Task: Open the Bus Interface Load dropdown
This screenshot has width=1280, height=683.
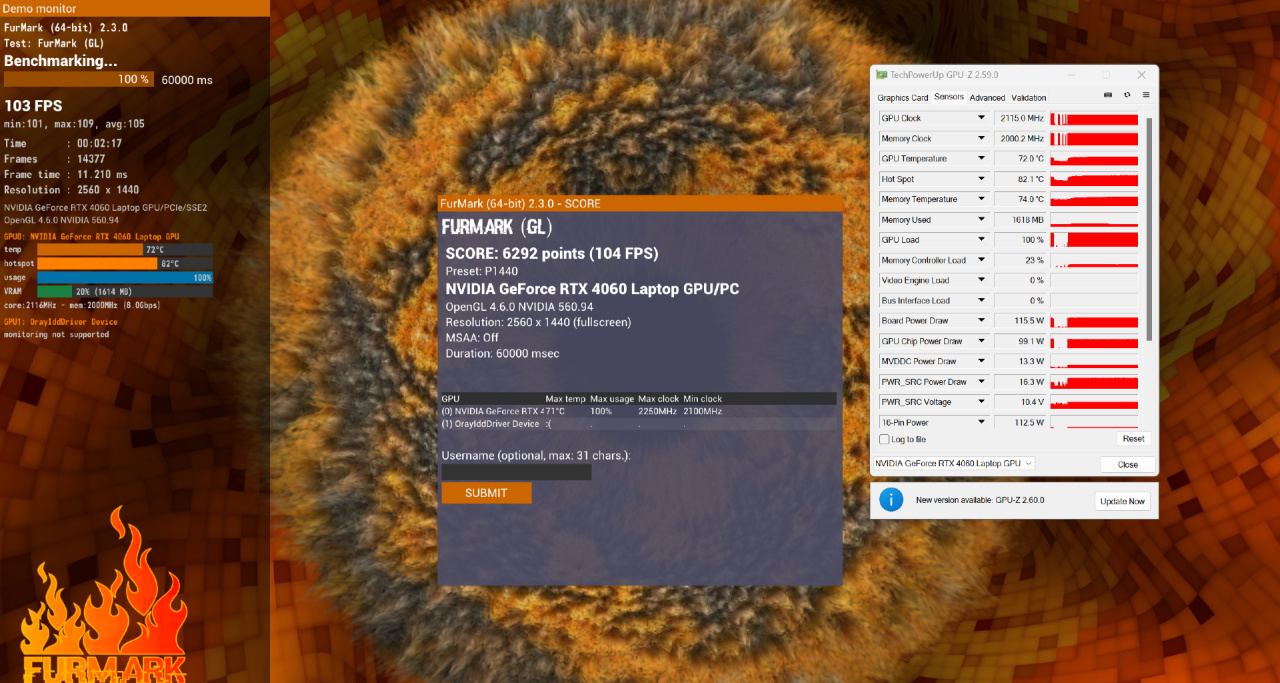Action: pos(982,300)
